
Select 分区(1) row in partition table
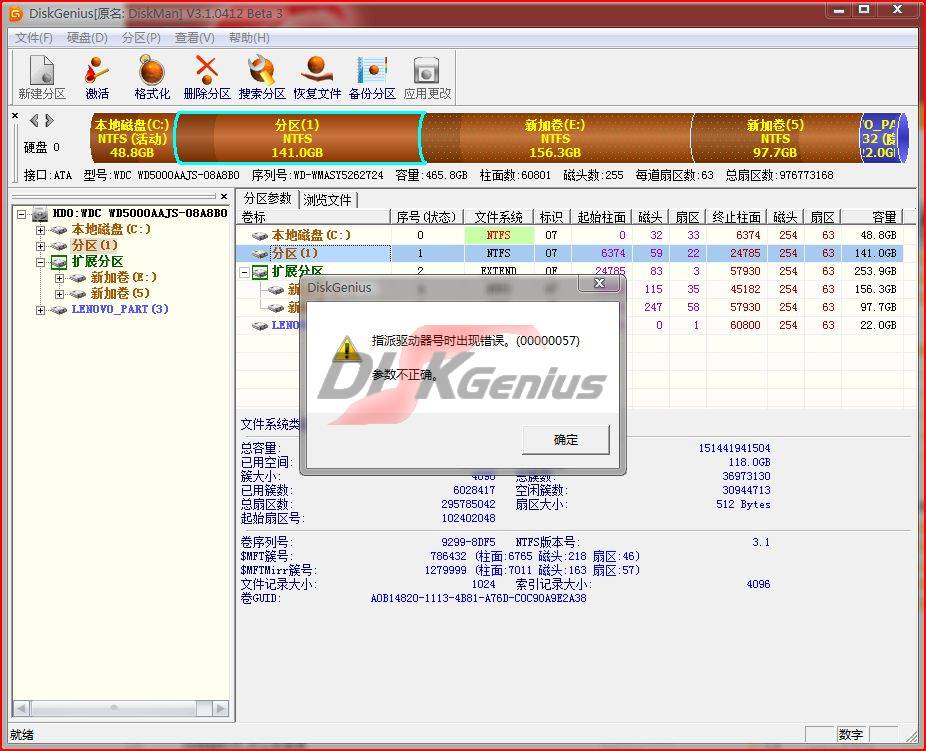click(x=569, y=253)
